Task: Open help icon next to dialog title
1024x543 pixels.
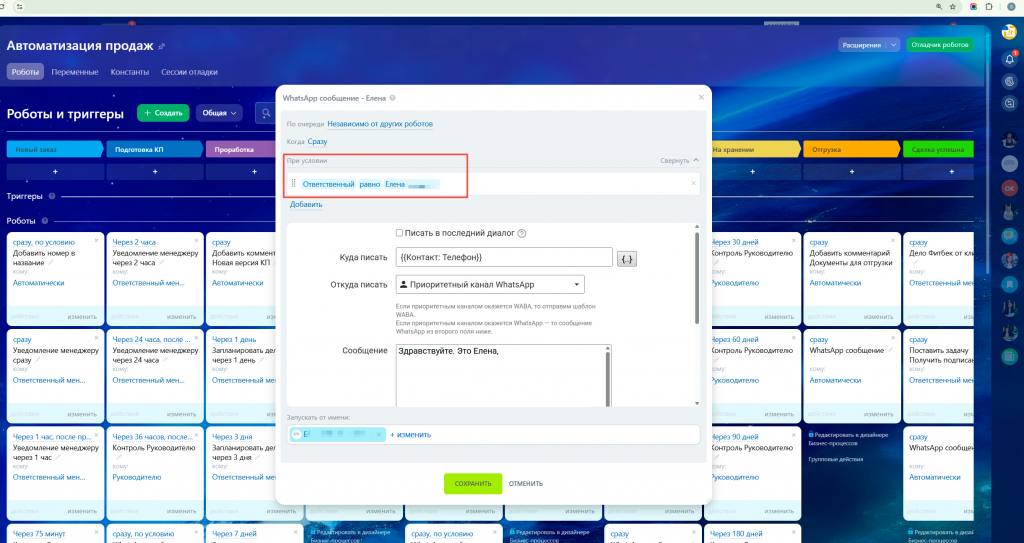Action: pyautogui.click(x=392, y=98)
